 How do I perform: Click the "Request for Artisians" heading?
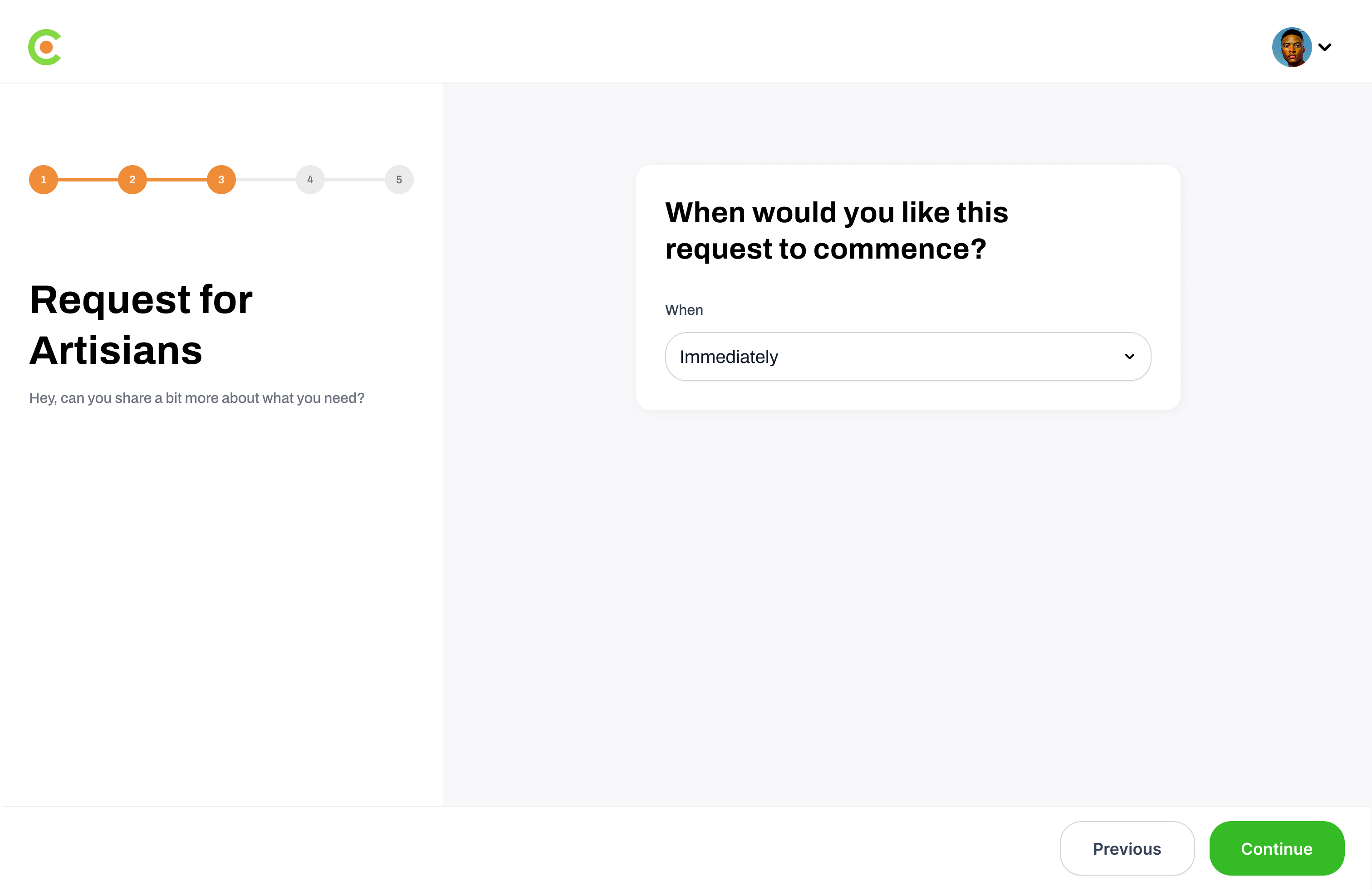tap(141, 325)
